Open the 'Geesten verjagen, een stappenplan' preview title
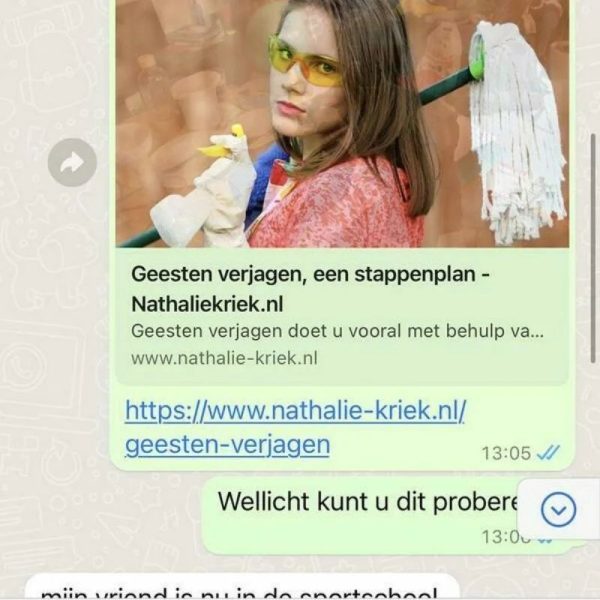This screenshot has height=600, width=600. click(310, 274)
